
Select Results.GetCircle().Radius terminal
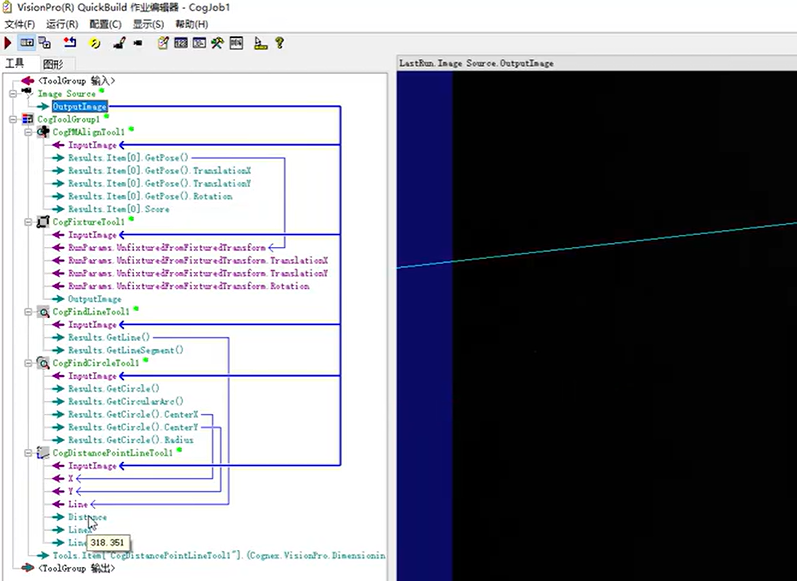click(x=131, y=440)
